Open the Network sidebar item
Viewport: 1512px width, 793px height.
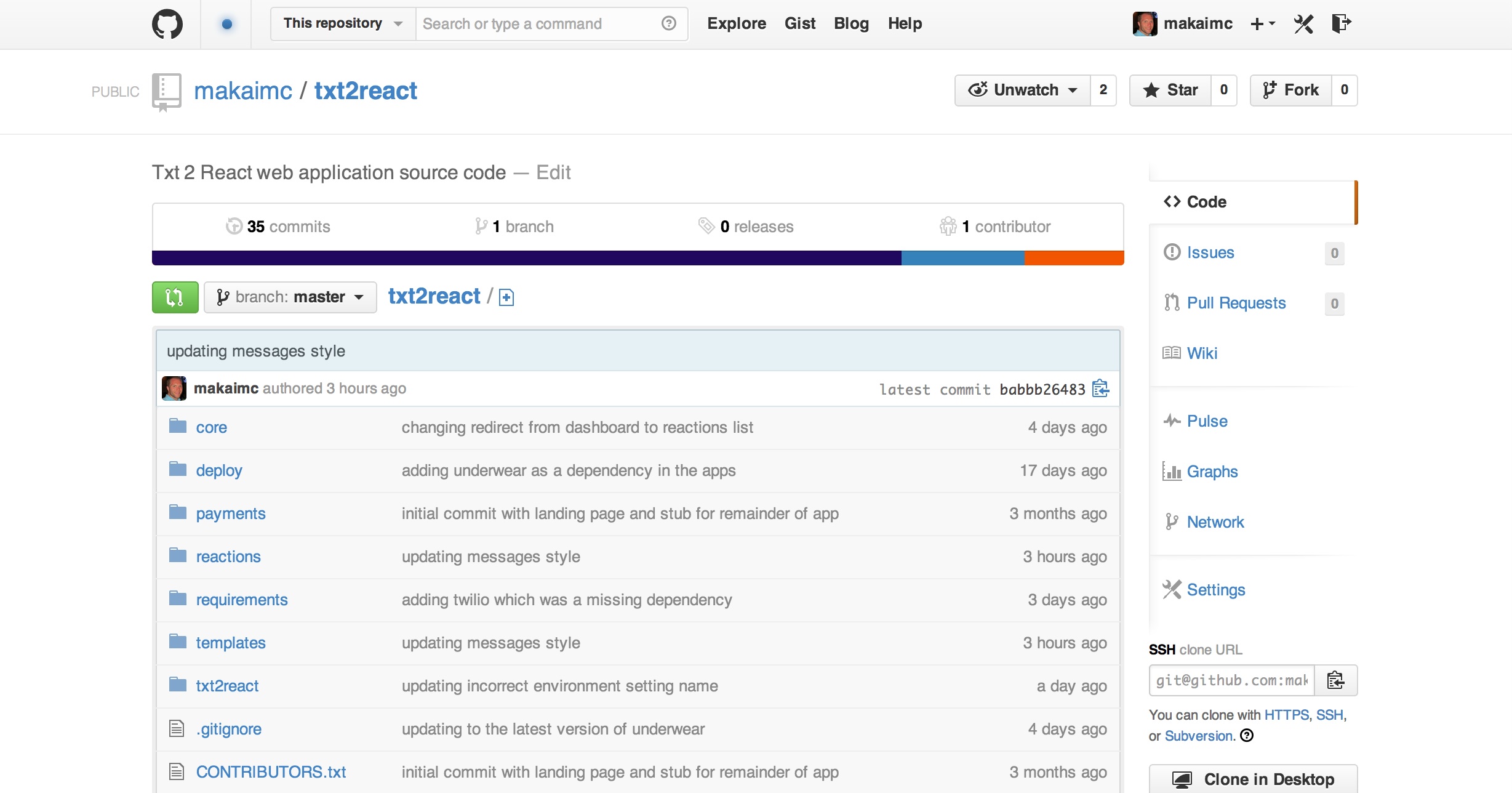(1215, 522)
